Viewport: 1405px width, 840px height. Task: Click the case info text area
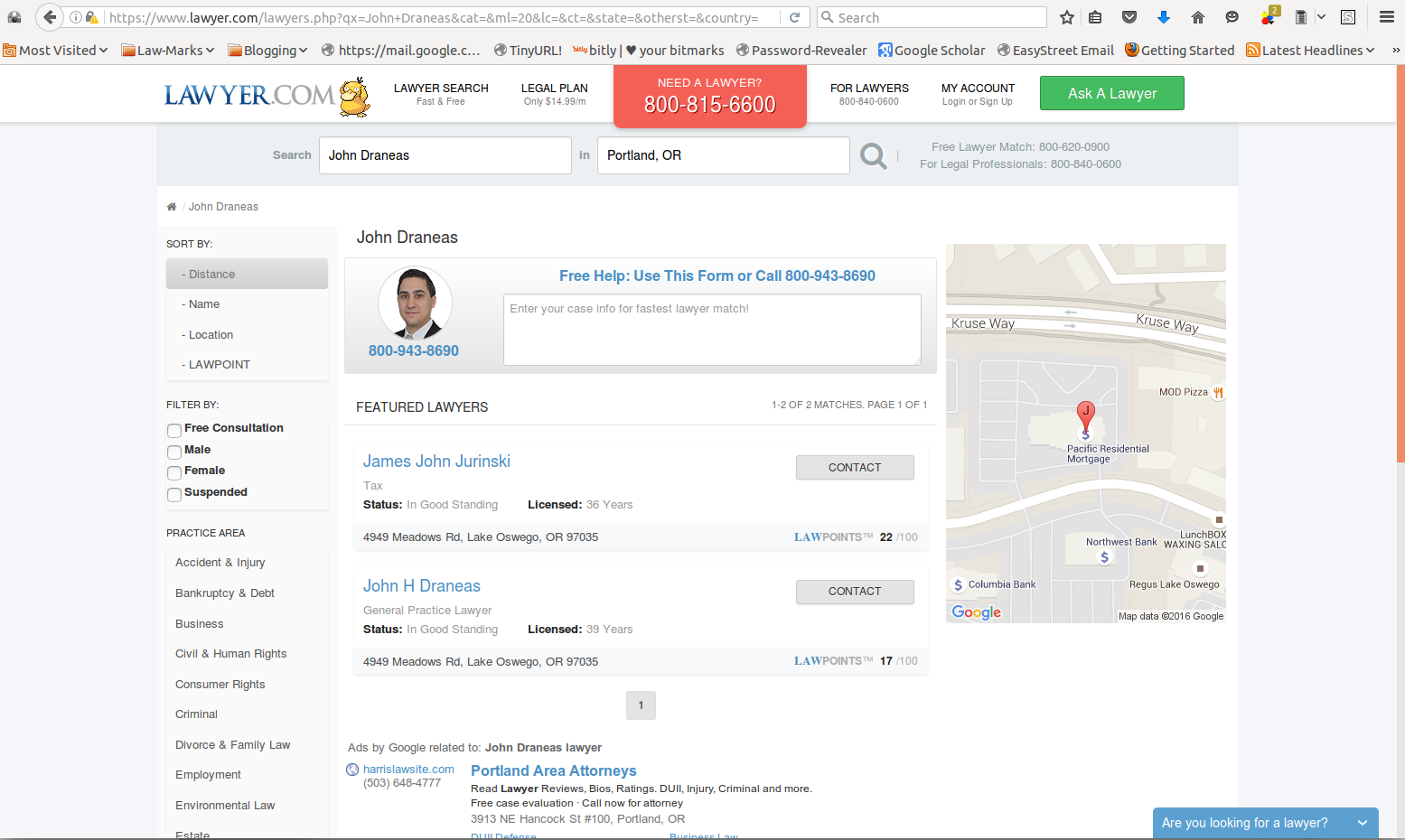[x=712, y=330]
